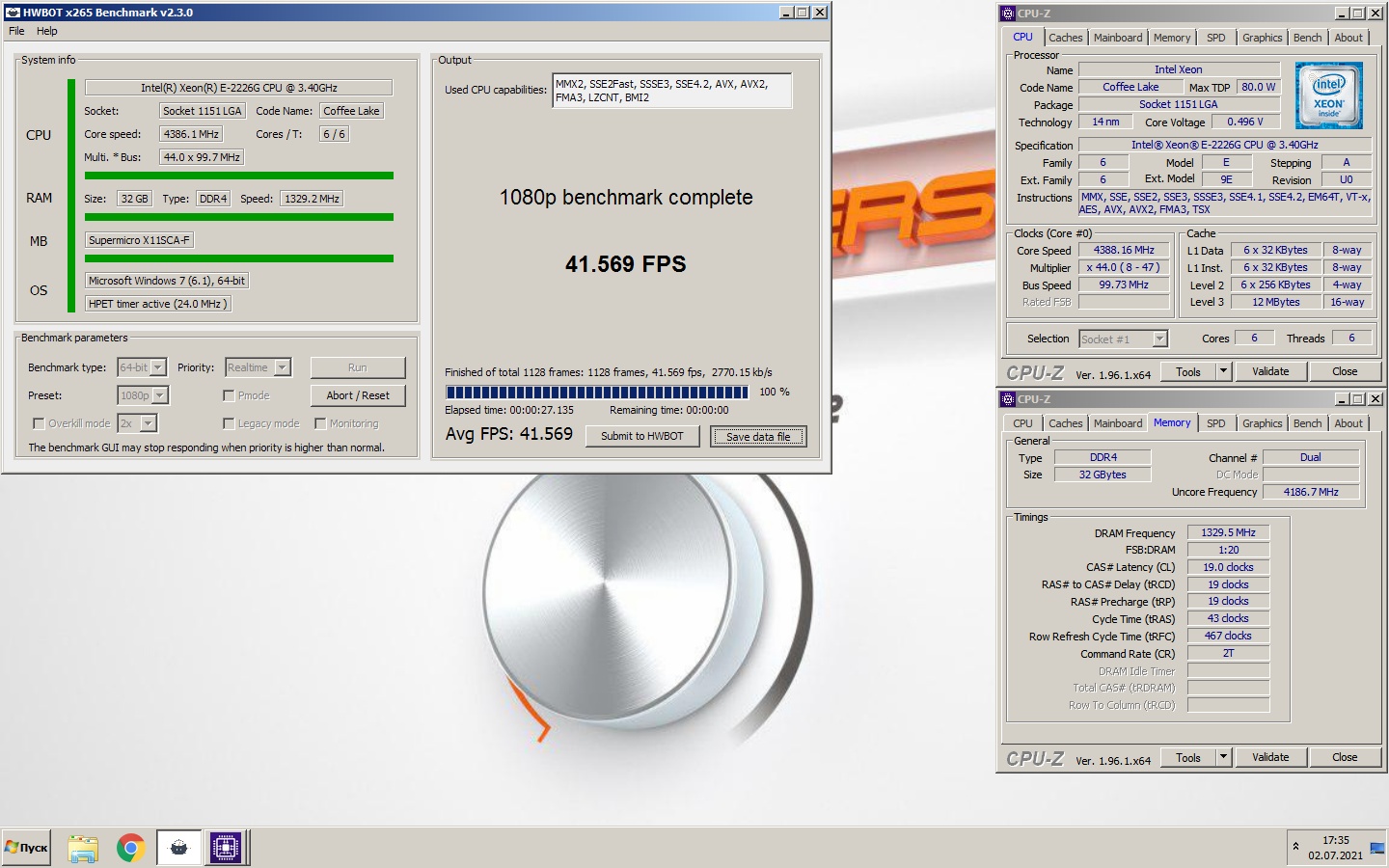Screen dimensions: 1389x868
Task: Select SPD tab in upper CPU-Z window
Action: pyautogui.click(x=1216, y=38)
